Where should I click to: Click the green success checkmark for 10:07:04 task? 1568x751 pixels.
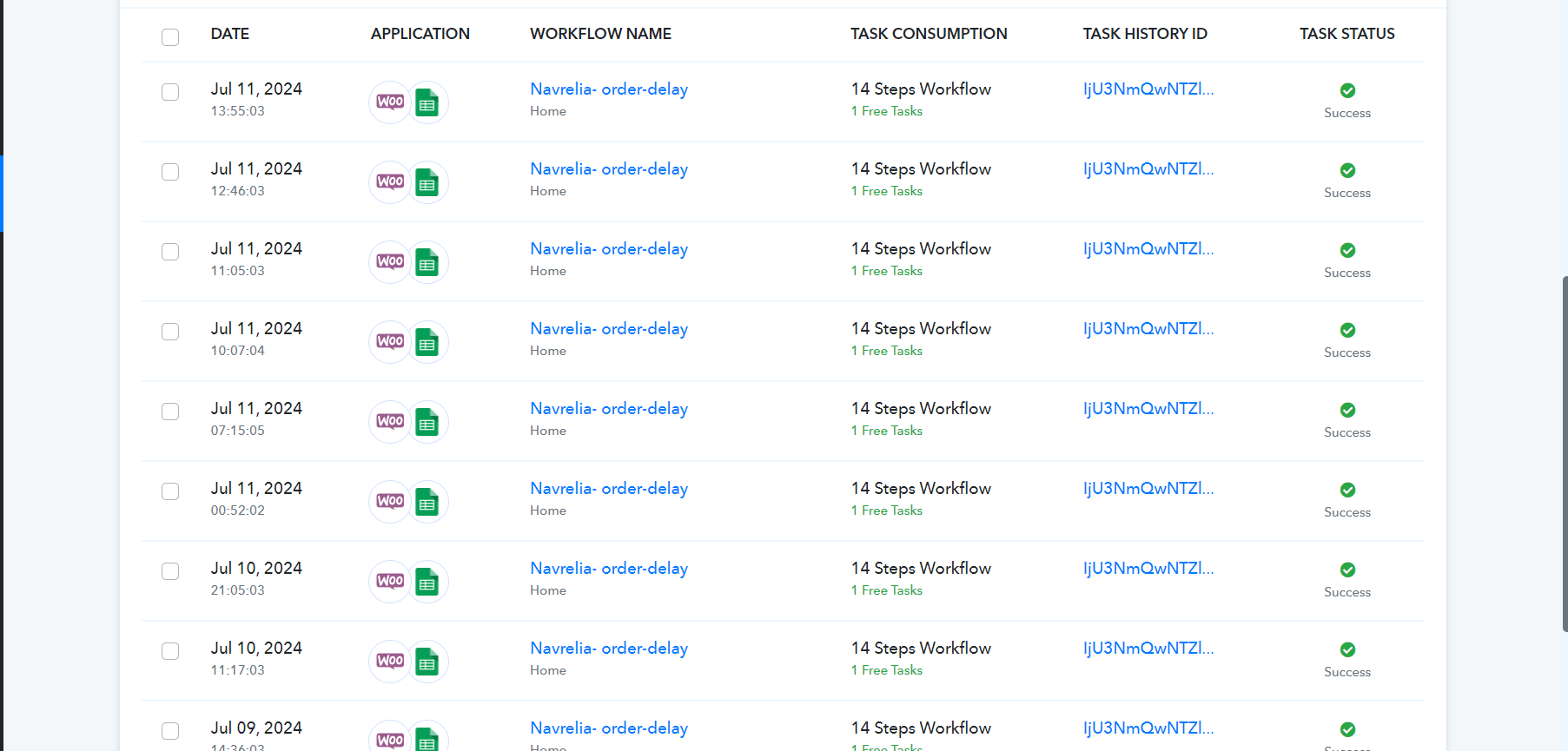tap(1347, 330)
